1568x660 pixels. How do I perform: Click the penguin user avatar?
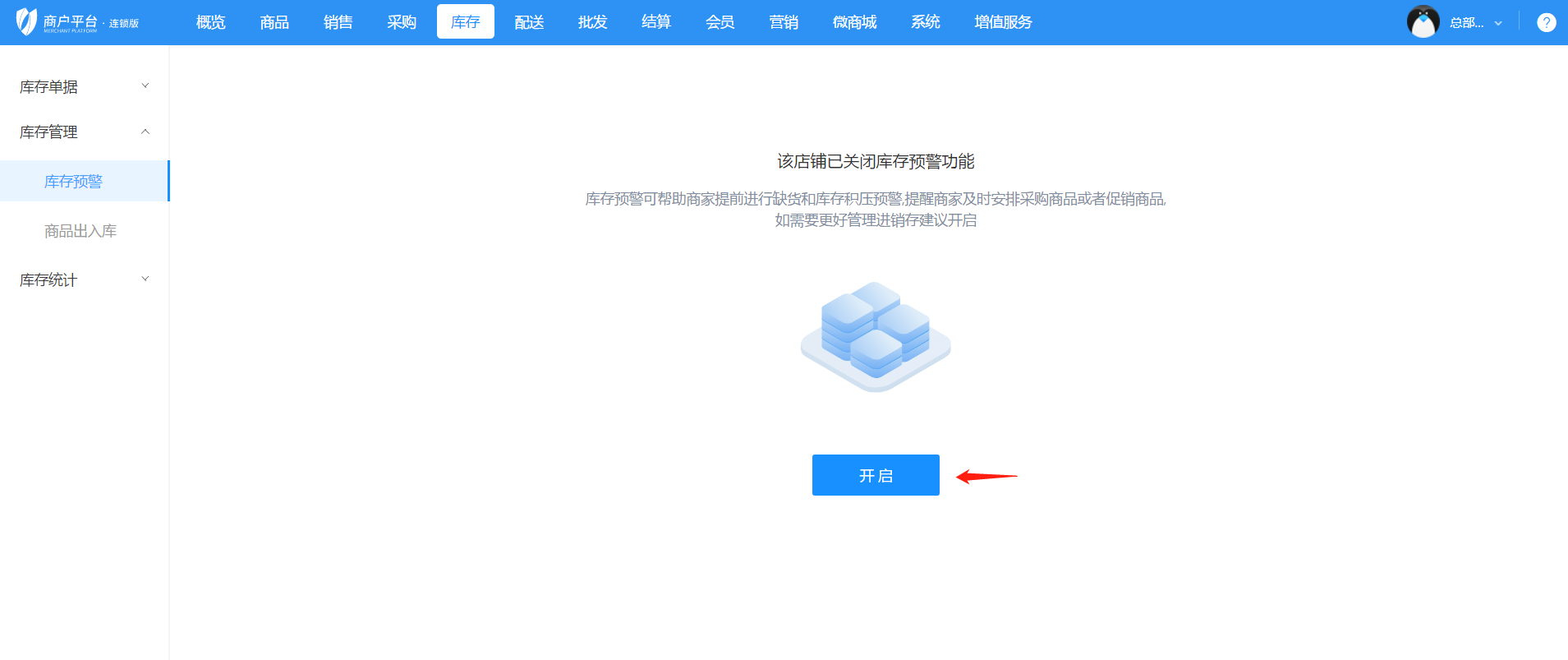pyautogui.click(x=1423, y=22)
